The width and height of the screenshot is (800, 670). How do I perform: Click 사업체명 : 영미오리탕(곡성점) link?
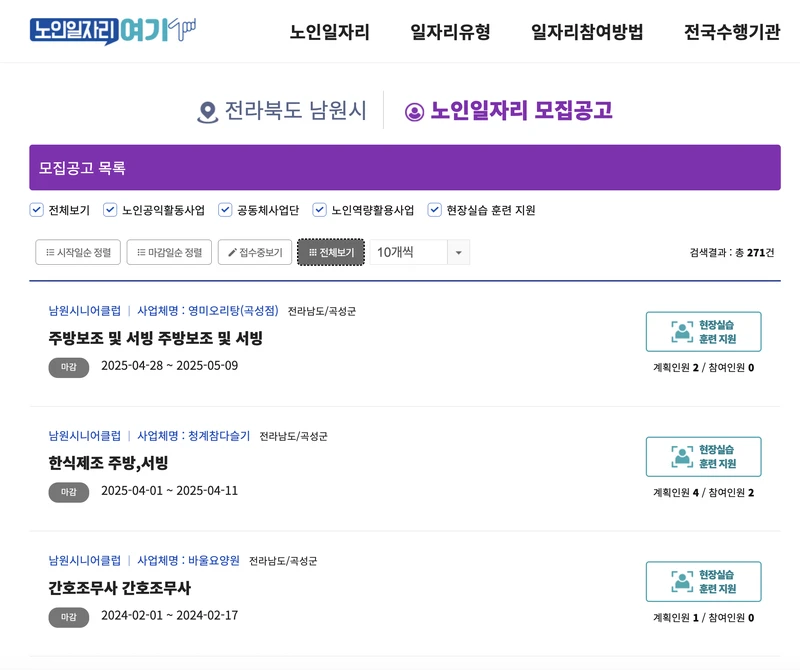(x=208, y=310)
